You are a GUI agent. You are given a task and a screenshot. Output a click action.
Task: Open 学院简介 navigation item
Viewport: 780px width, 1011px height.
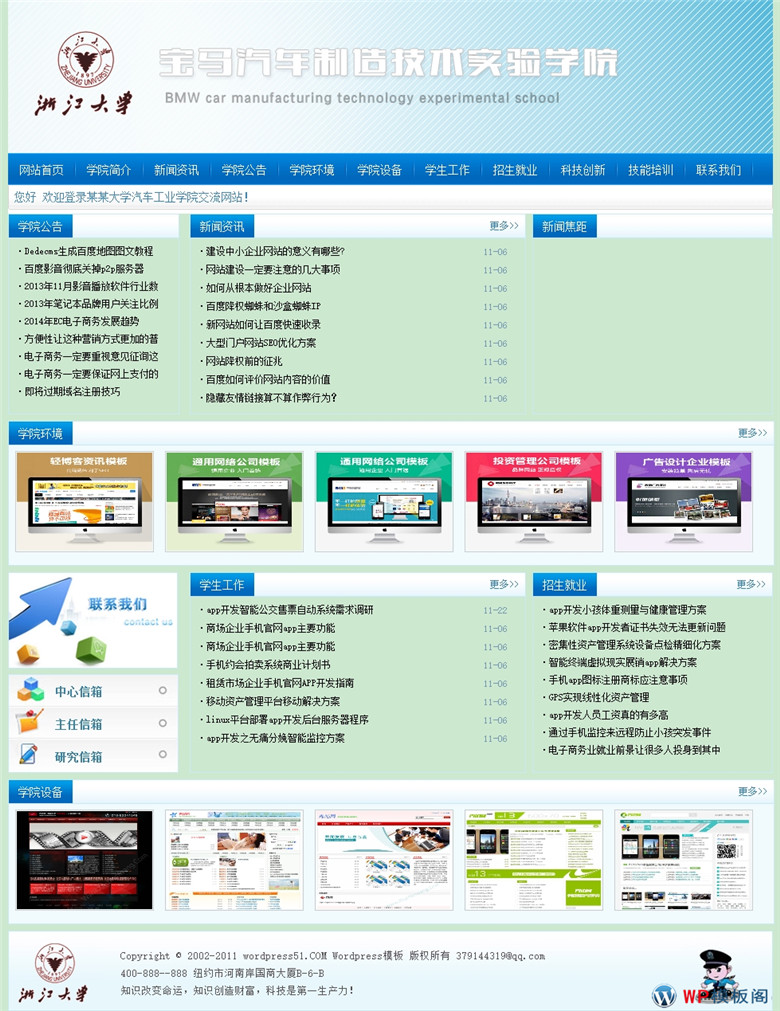(x=109, y=170)
